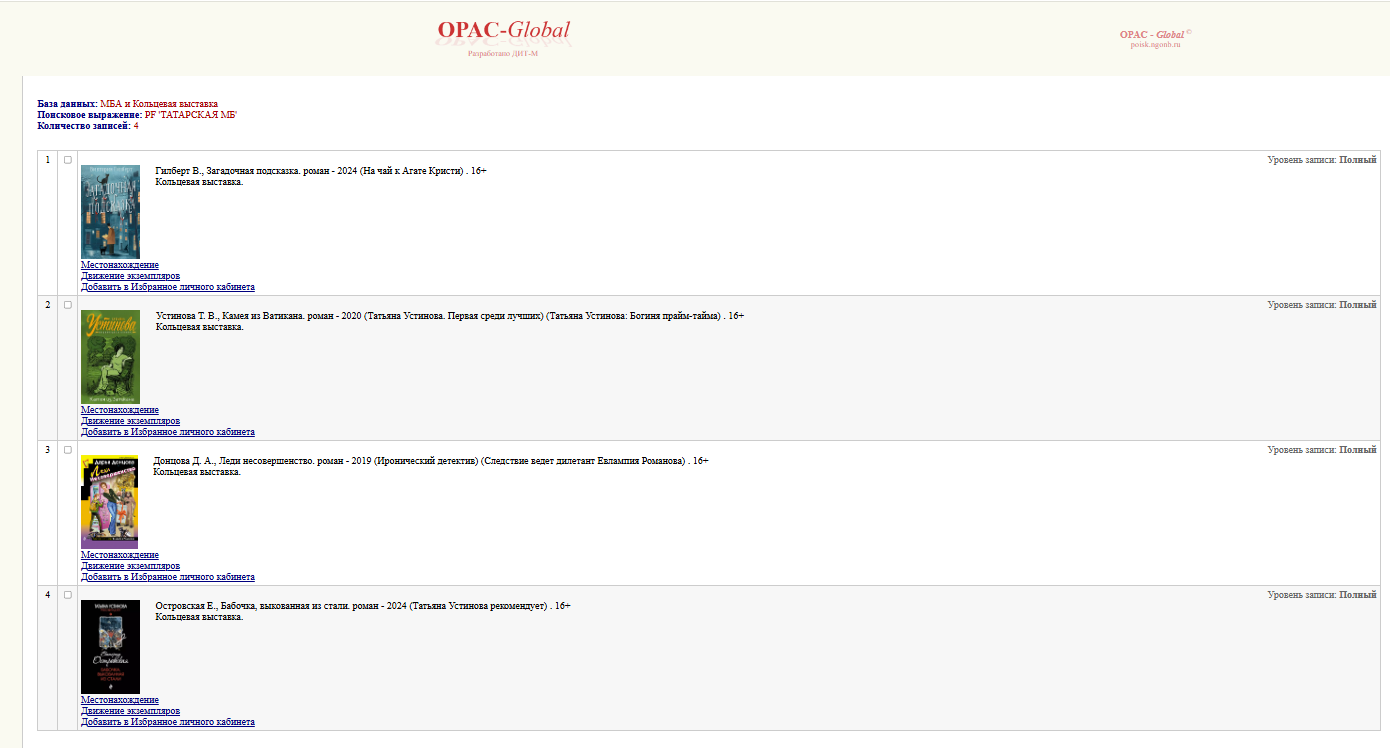This screenshot has height=748, width=1390.
Task: Select checkbox for record 1 (Гилберт)
Action: coord(68,160)
